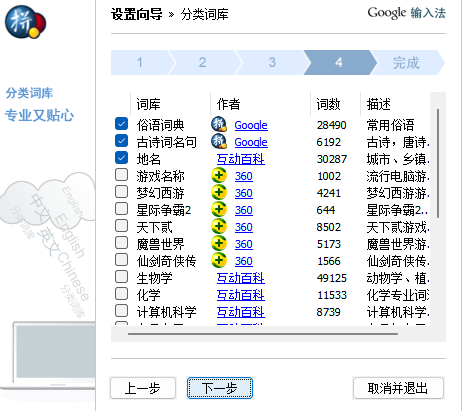Open 互动百科 link in 计算机科学 row
Screen dimensions: 462x411
pyautogui.click(x=241, y=312)
